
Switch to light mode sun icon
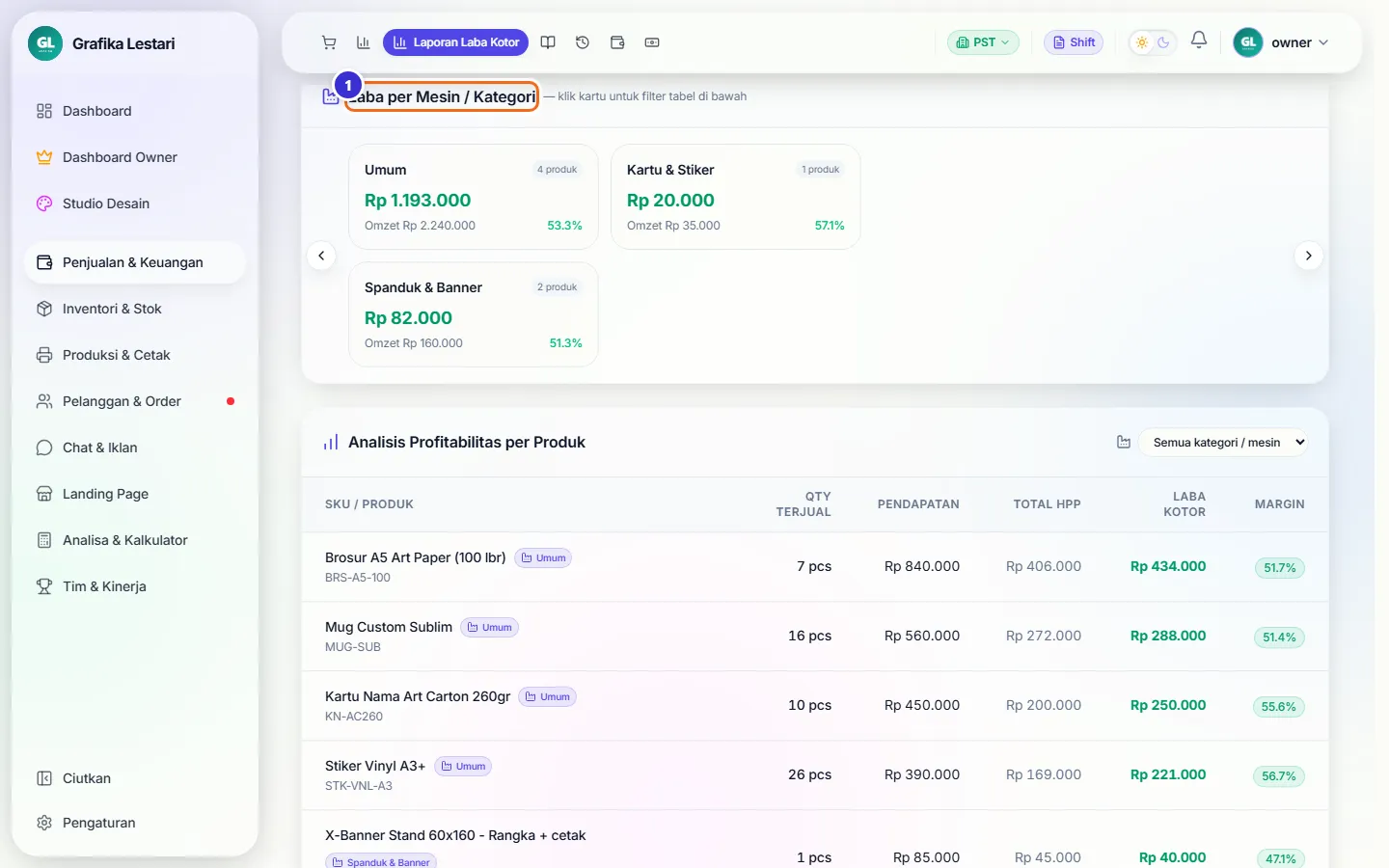pyautogui.click(x=1142, y=42)
